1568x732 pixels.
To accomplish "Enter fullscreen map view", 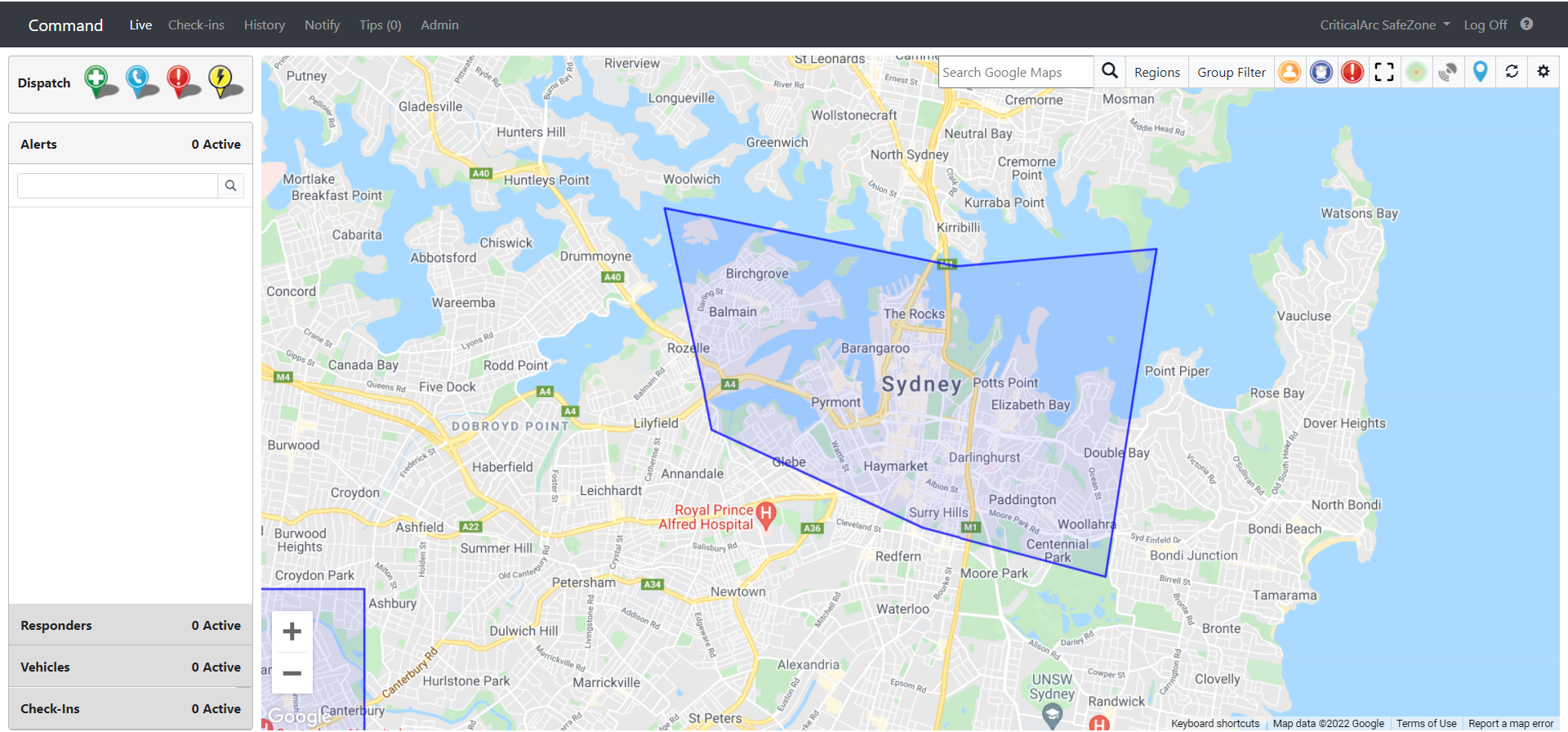I will pos(1384,72).
